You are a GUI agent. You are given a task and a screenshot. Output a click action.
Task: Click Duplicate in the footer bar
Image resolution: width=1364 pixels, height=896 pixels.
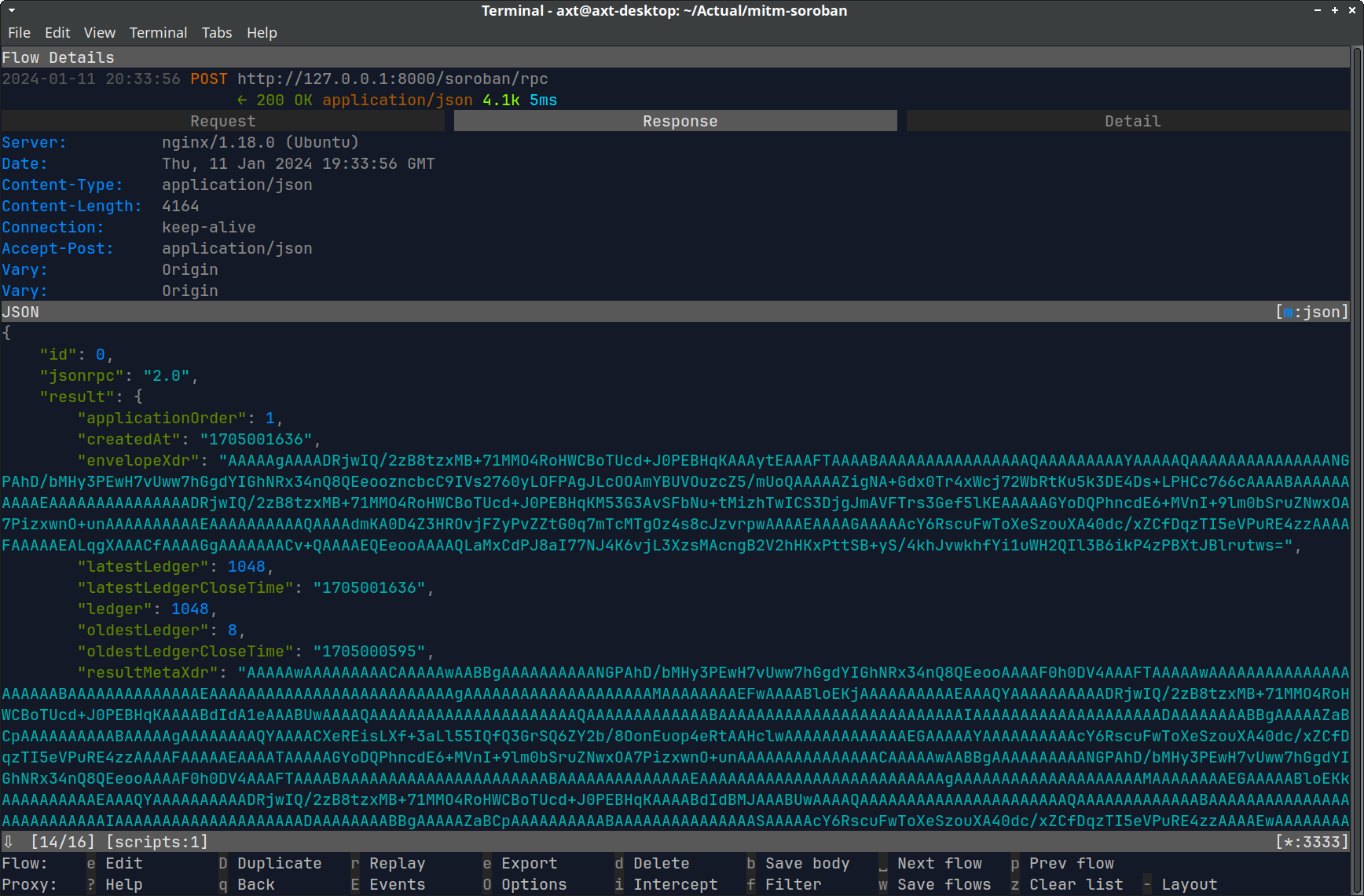coord(279,863)
